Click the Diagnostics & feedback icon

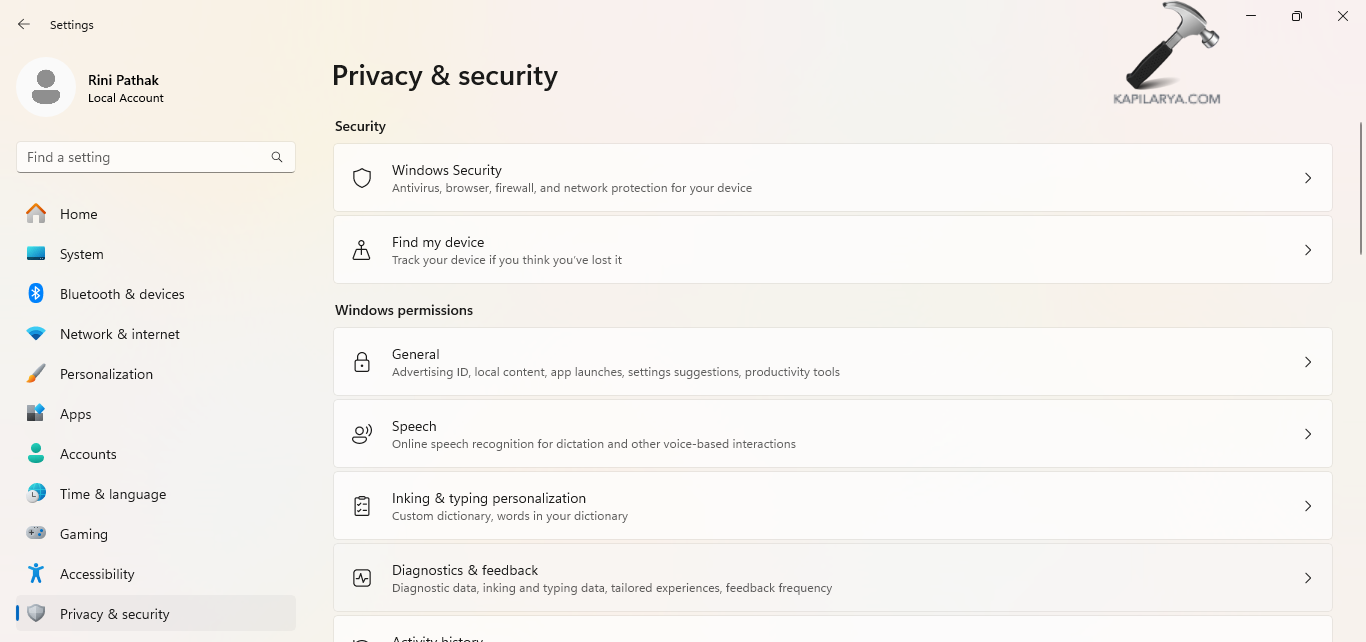click(x=361, y=577)
